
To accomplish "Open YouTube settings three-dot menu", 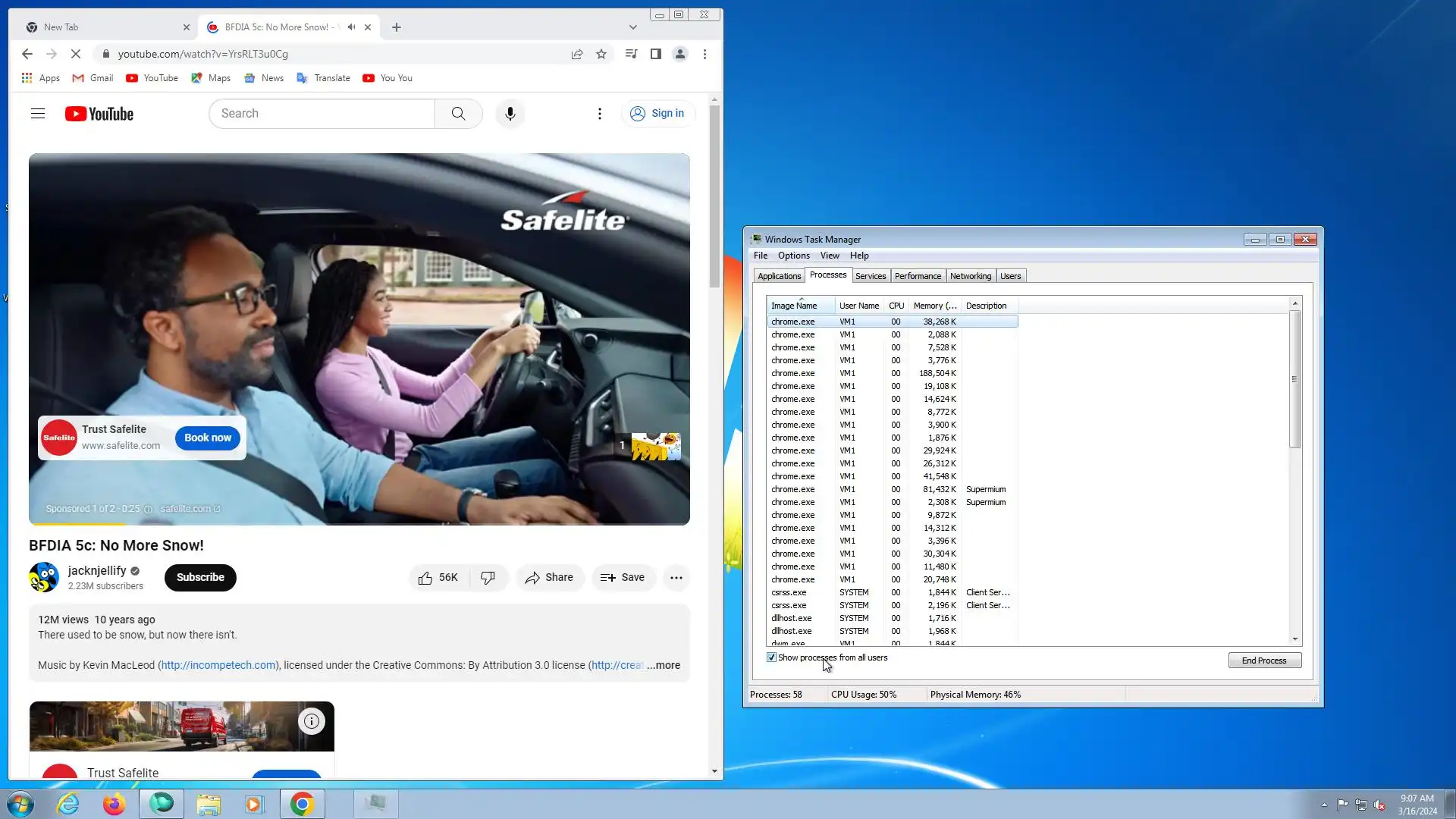I will click(599, 114).
